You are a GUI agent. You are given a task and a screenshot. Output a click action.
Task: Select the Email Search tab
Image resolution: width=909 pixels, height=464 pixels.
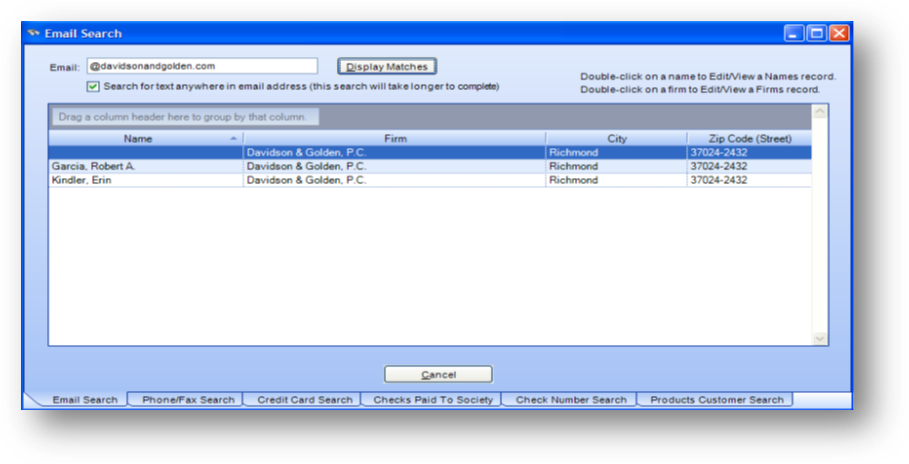tap(85, 400)
